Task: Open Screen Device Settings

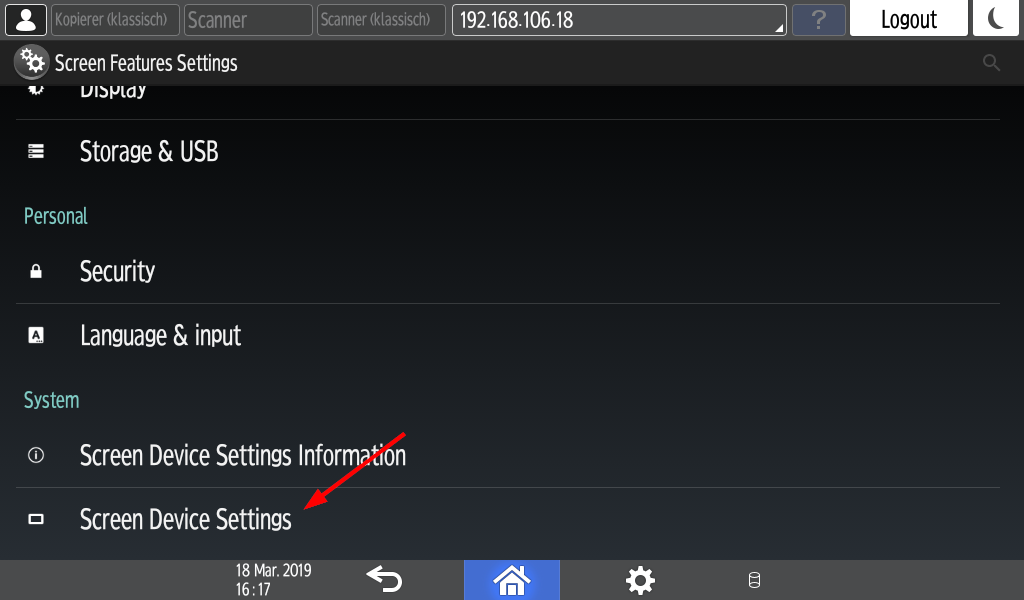Action: tap(508, 520)
